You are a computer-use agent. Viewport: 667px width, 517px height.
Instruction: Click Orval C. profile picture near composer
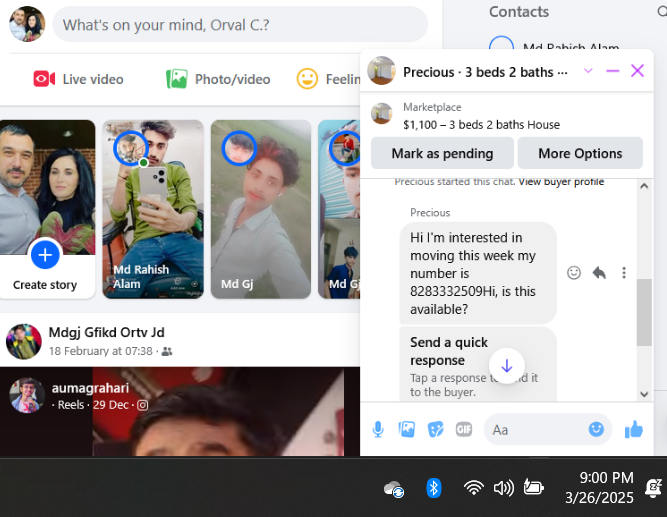27,24
